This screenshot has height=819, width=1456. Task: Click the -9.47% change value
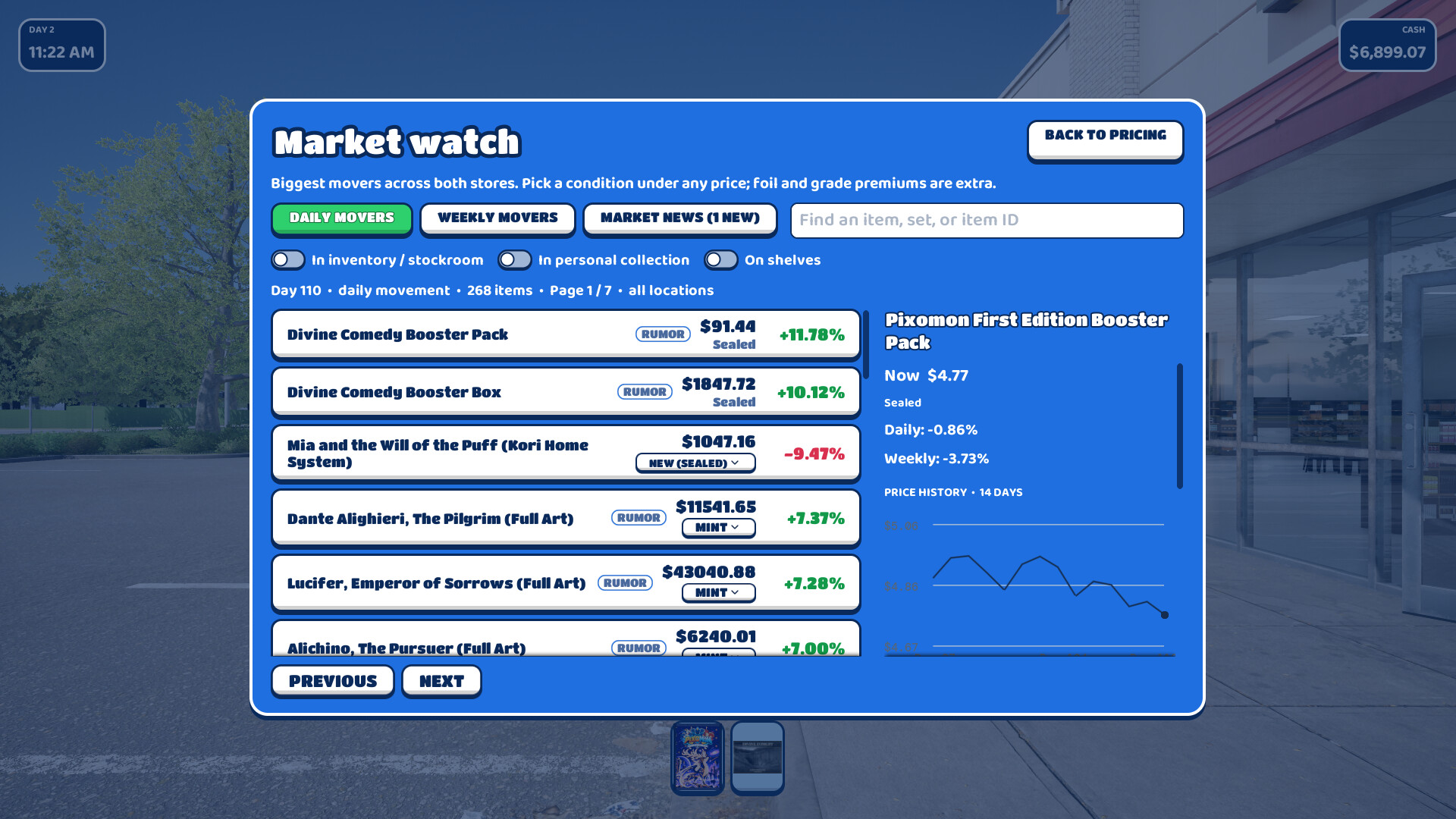click(x=814, y=453)
